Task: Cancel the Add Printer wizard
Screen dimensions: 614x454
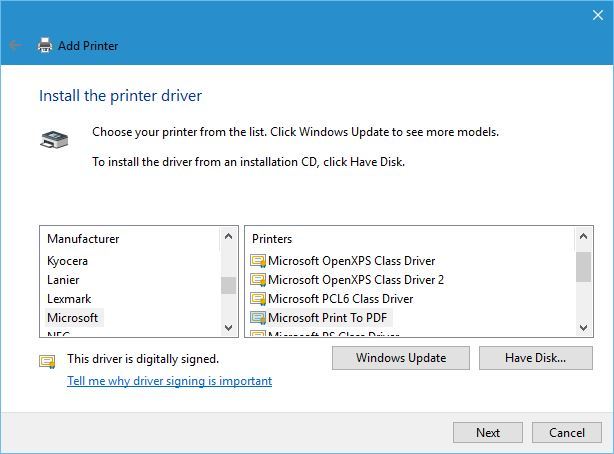Action: tap(567, 432)
